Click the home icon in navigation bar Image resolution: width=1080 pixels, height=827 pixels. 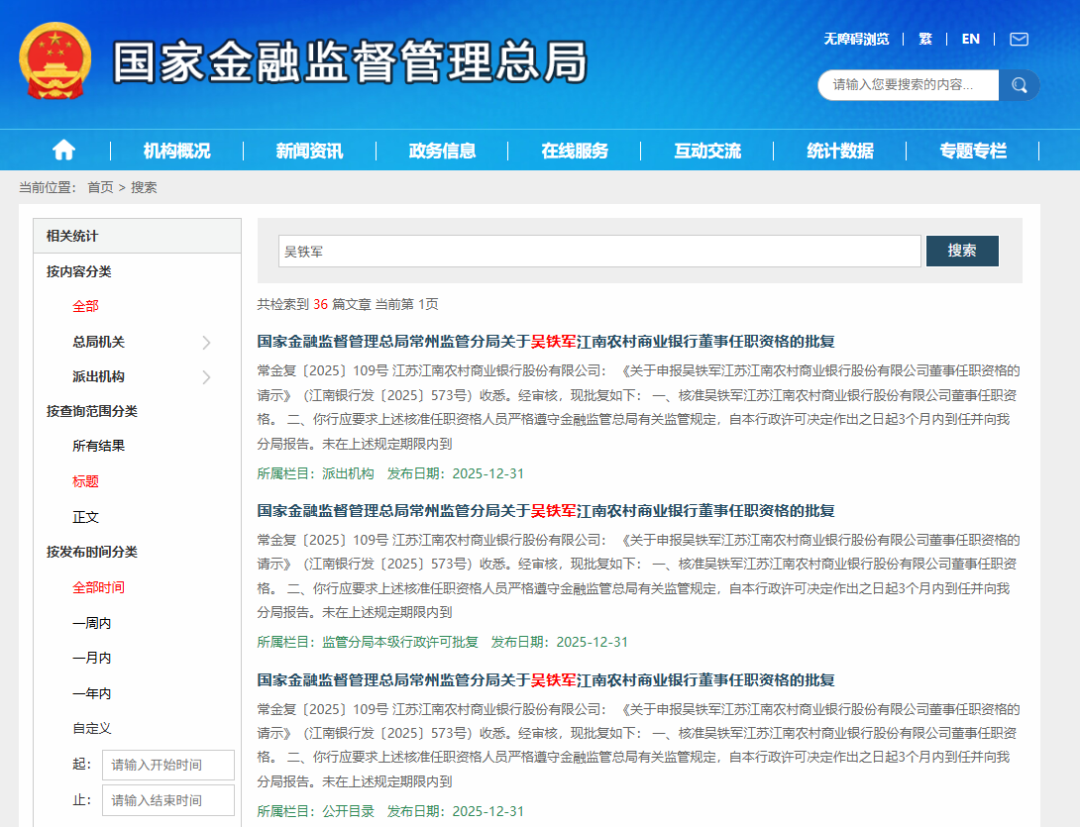click(x=63, y=150)
